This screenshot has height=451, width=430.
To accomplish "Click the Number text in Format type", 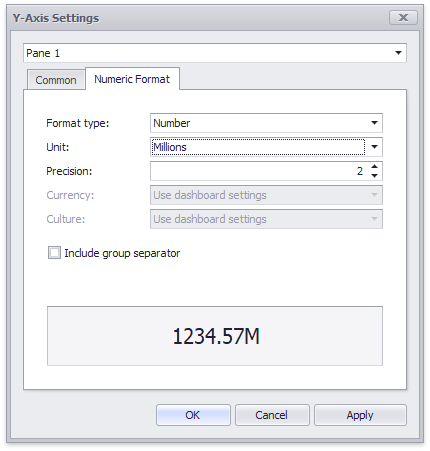I will tap(171, 123).
